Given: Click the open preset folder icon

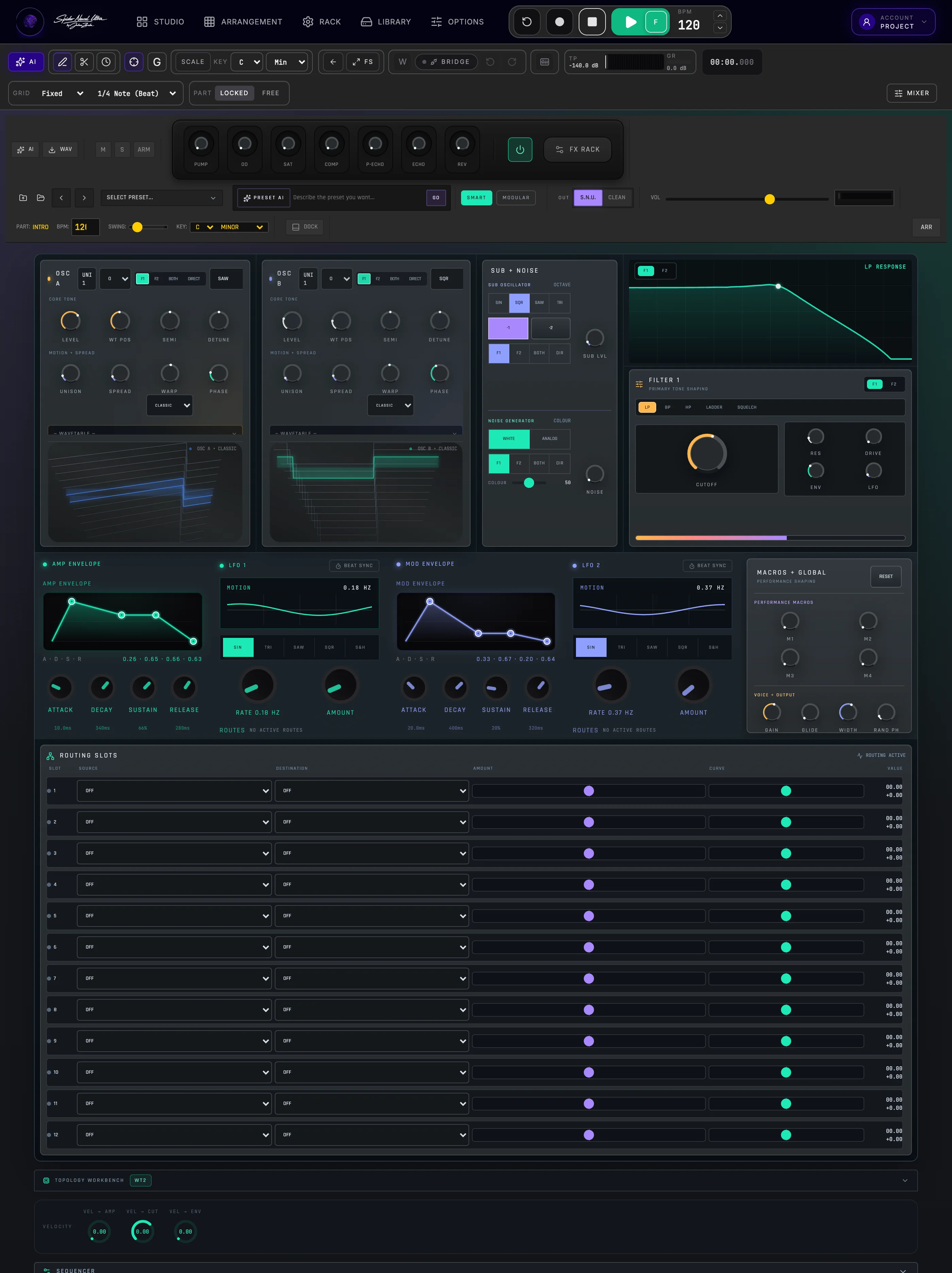Looking at the screenshot, I should (41, 198).
